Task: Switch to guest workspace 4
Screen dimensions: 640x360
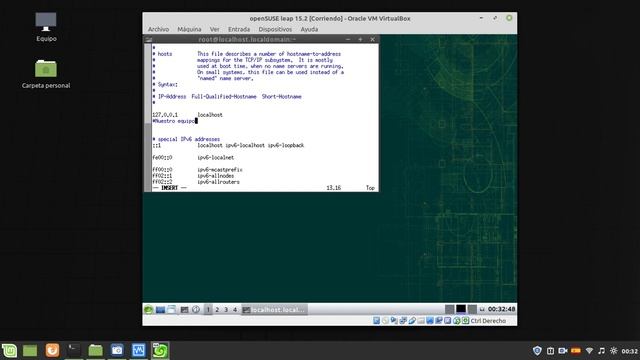Action: point(235,309)
